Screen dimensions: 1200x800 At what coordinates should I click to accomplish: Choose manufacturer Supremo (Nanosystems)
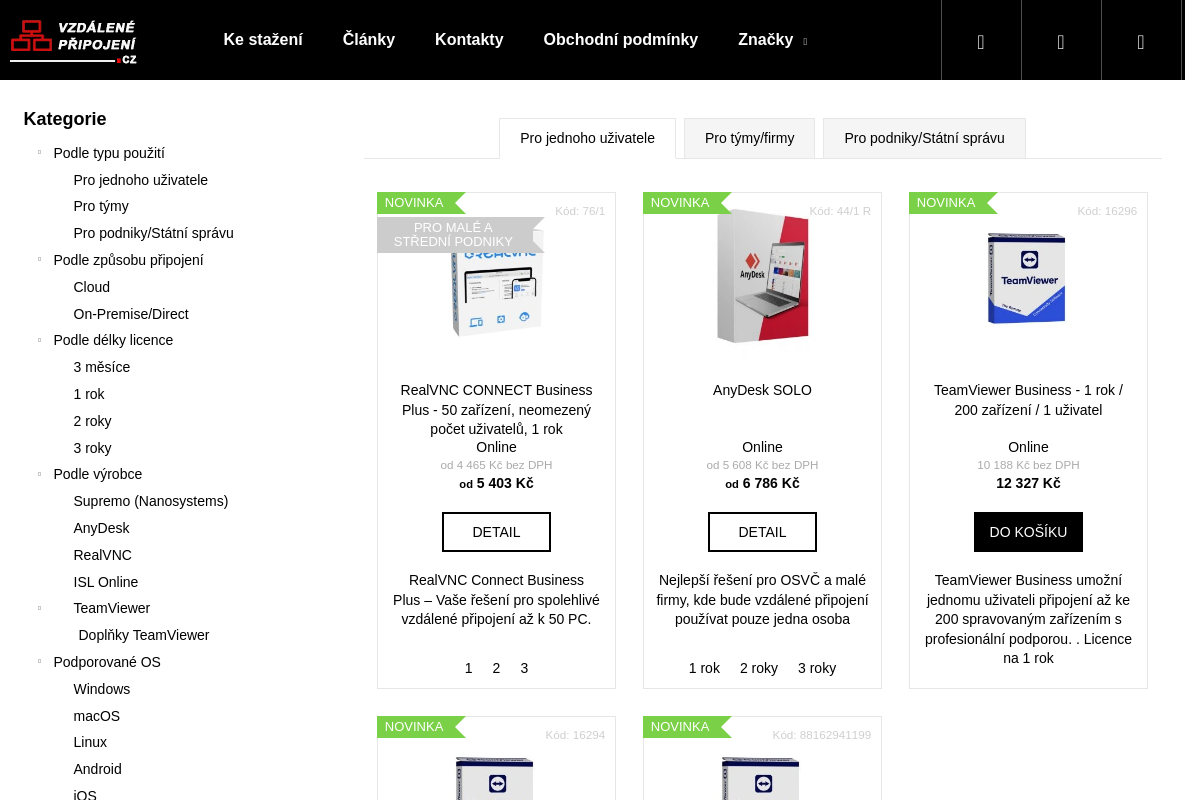point(151,501)
